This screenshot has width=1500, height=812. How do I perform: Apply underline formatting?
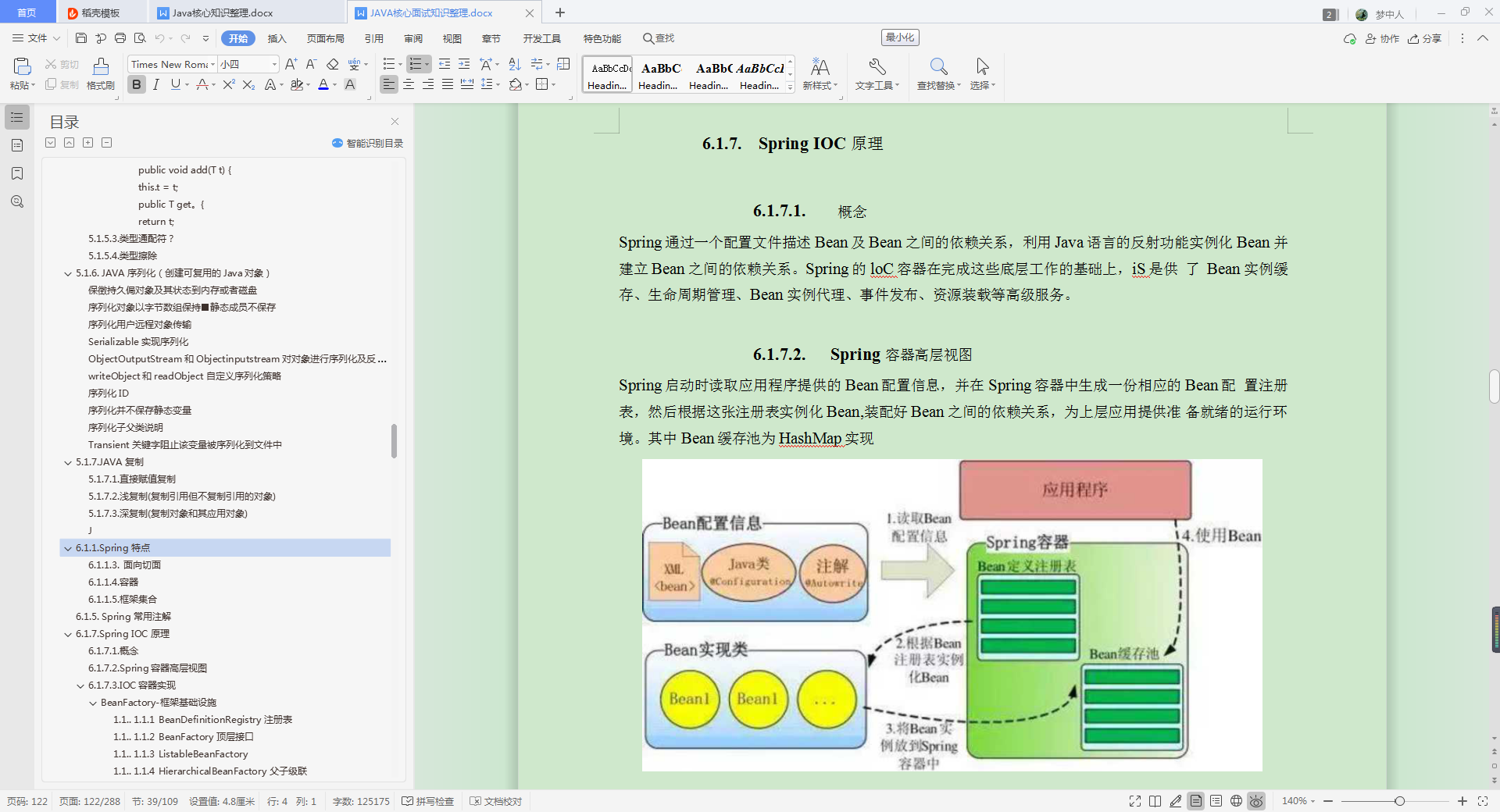point(176,84)
